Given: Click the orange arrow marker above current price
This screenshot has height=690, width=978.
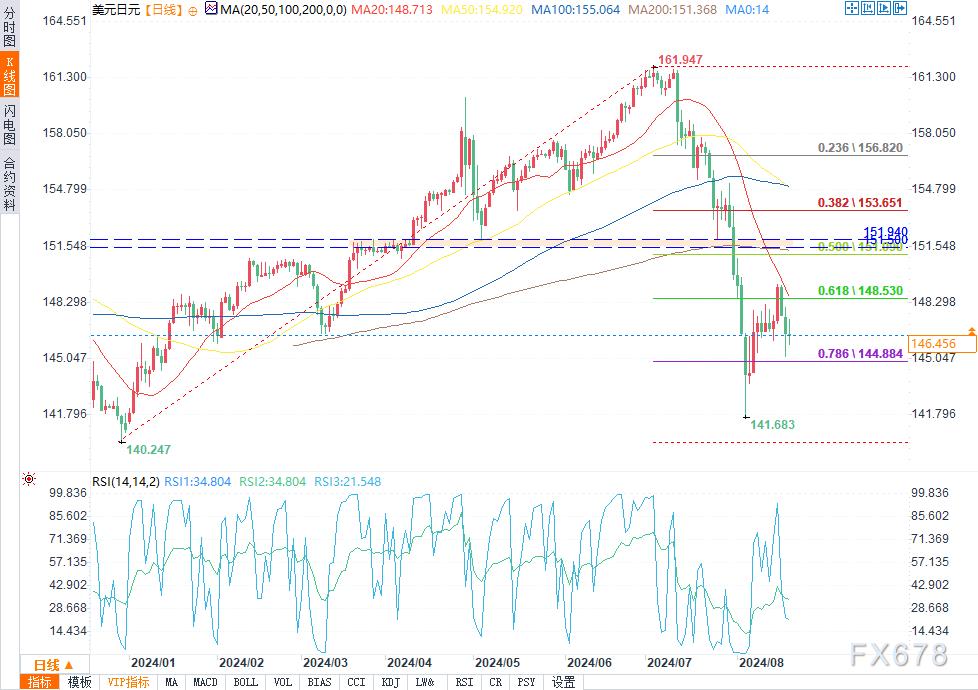Looking at the screenshot, I should (x=971, y=330).
